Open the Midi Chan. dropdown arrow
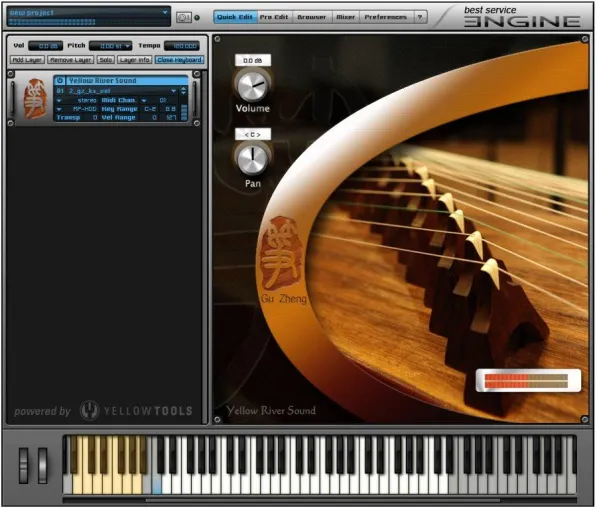The image size is (597, 508). click(144, 101)
